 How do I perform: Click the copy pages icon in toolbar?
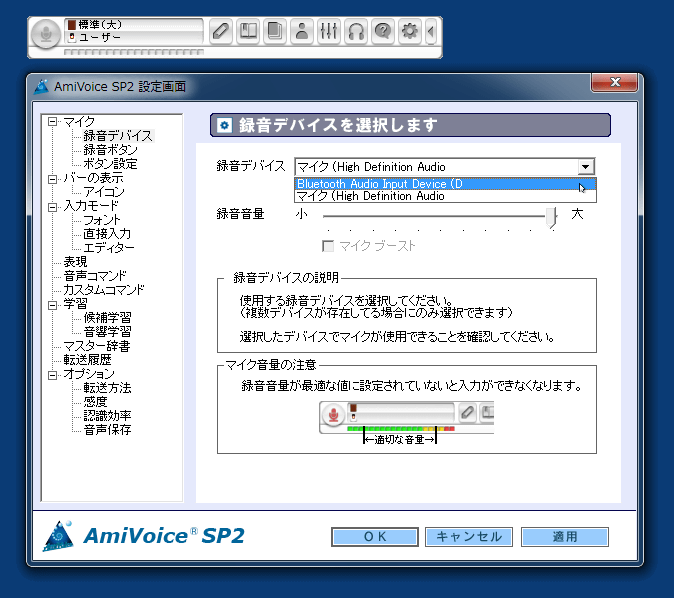click(275, 31)
